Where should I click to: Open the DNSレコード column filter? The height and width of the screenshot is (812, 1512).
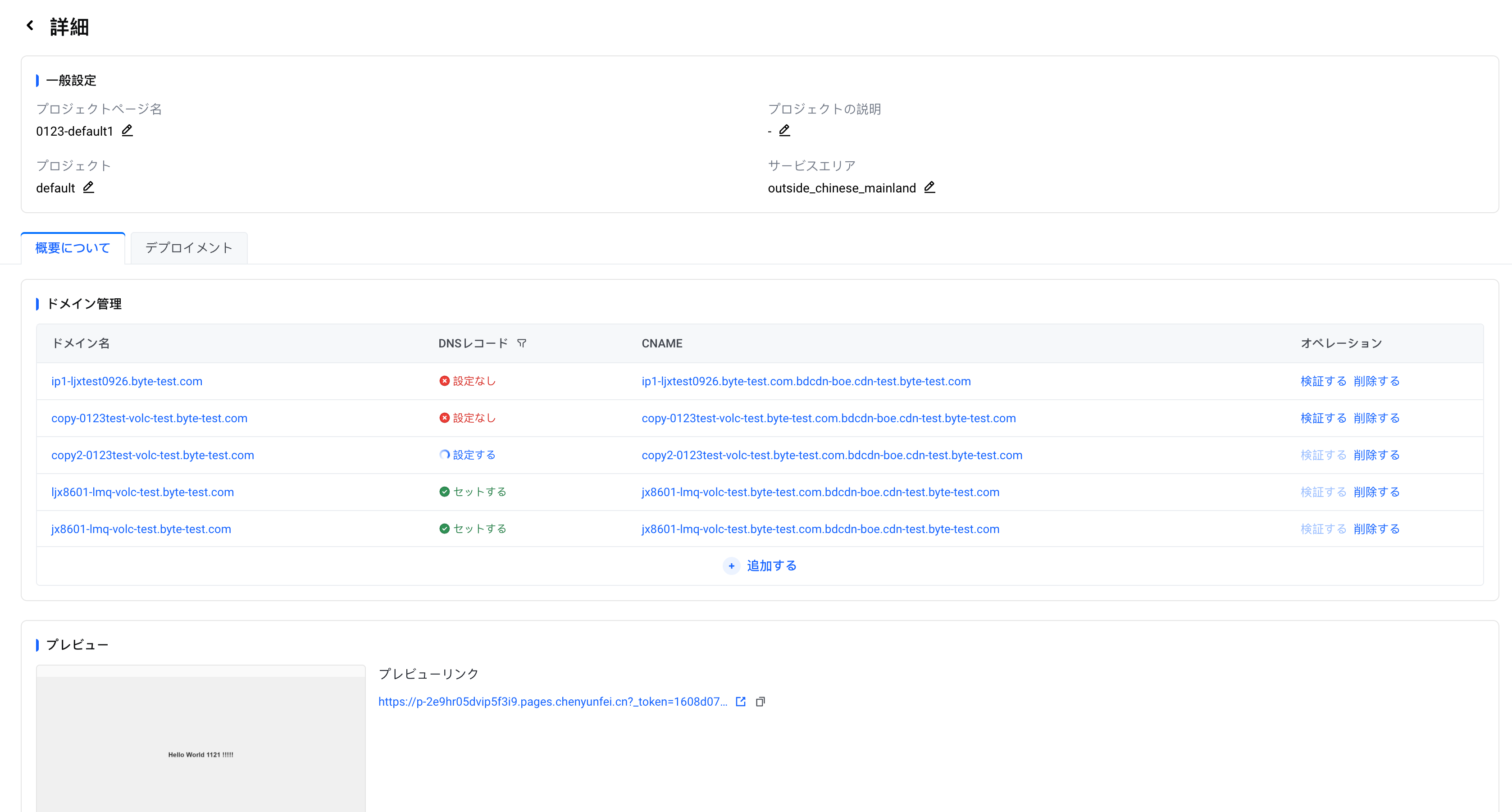[x=521, y=343]
